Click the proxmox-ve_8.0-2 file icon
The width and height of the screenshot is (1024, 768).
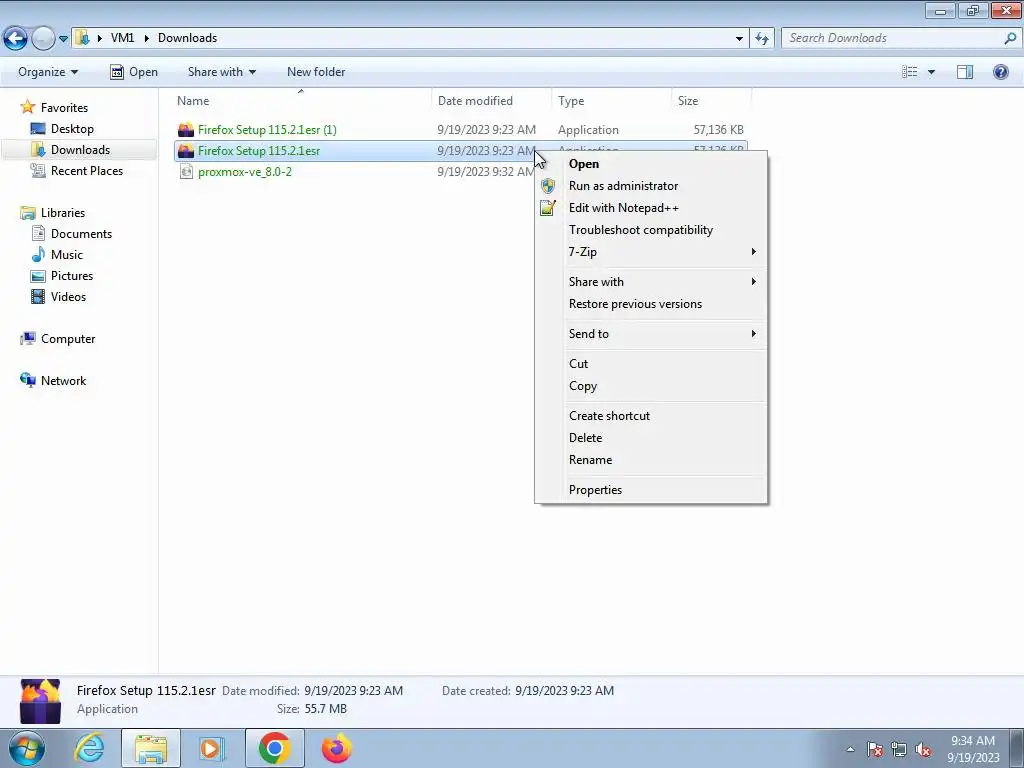[186, 171]
